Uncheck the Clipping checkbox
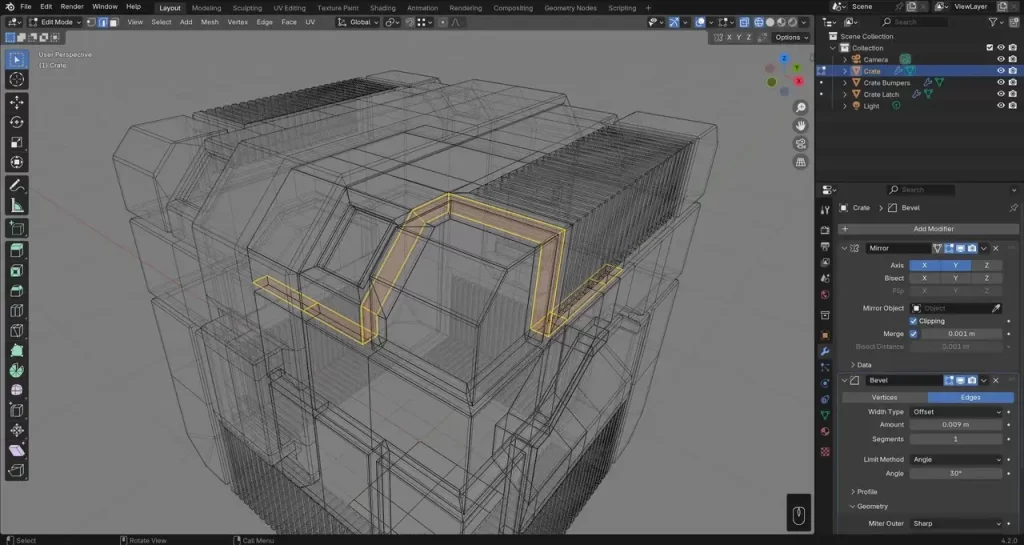Viewport: 1024px width, 545px height. 914,321
